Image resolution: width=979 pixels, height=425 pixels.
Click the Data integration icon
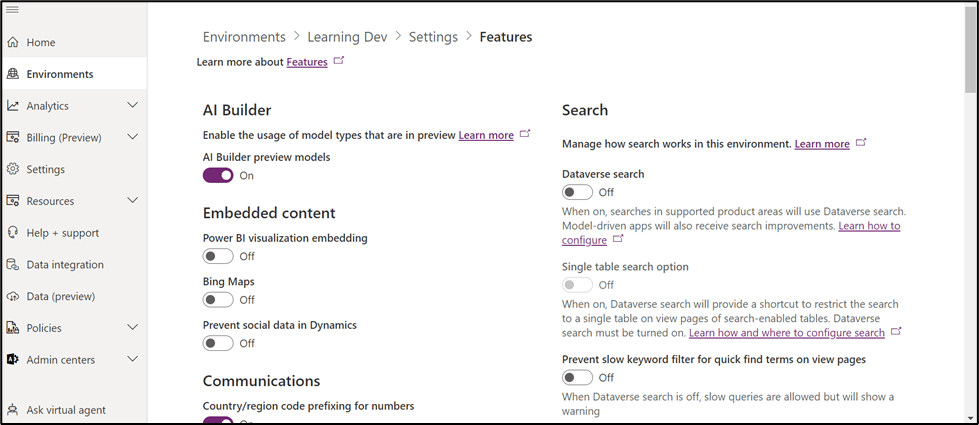point(13,265)
